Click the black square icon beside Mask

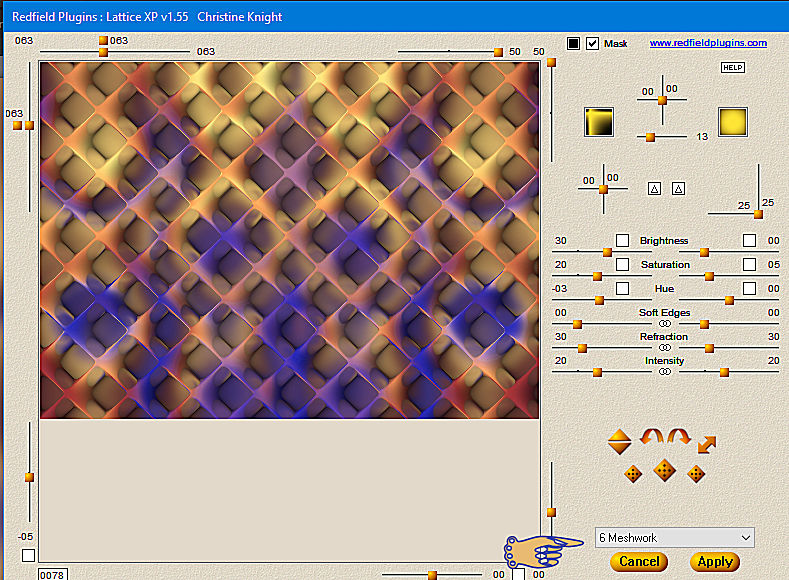point(573,43)
